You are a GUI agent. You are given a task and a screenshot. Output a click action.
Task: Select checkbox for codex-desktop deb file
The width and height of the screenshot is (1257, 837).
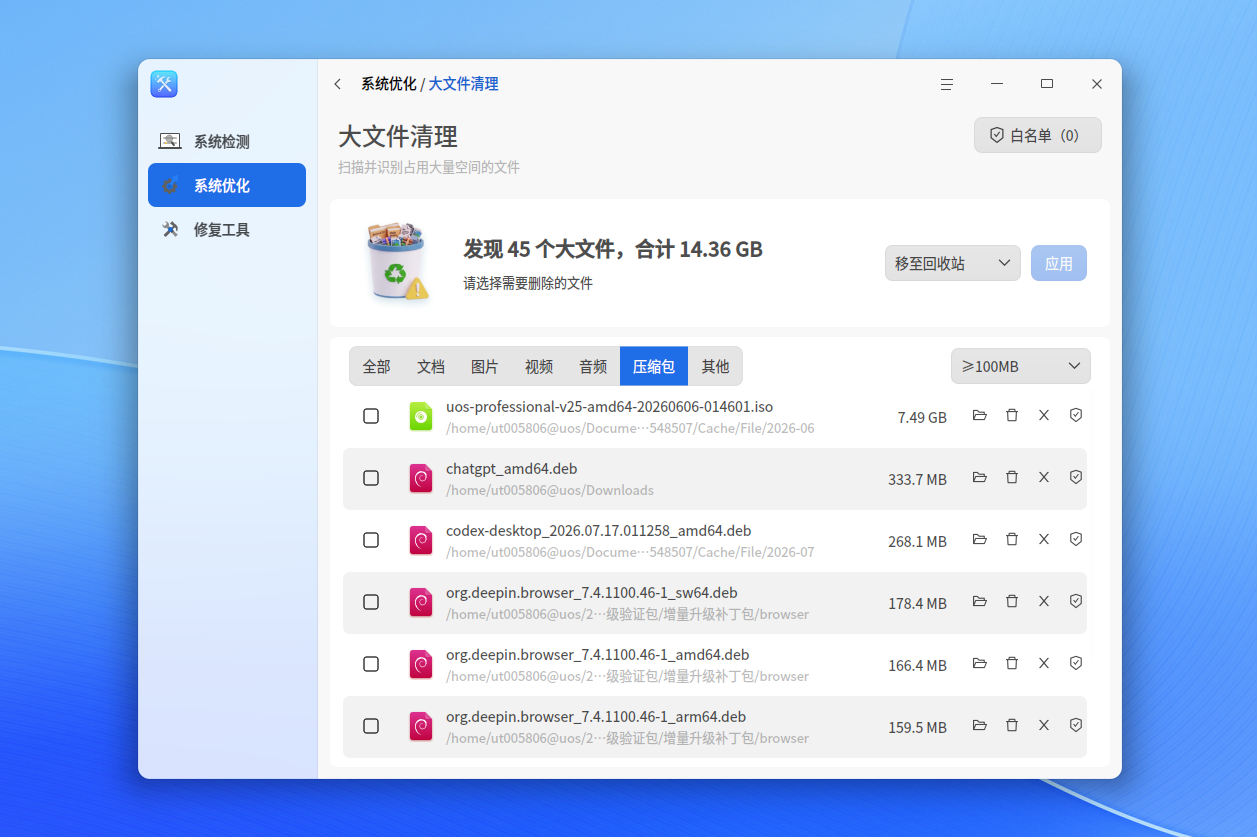[371, 540]
